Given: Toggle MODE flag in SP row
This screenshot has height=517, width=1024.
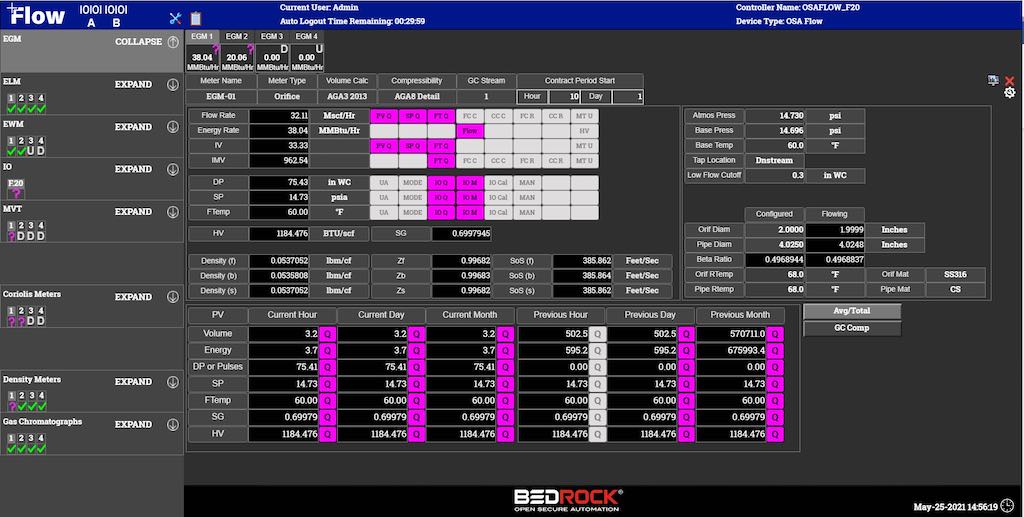Looking at the screenshot, I should pyautogui.click(x=413, y=197).
